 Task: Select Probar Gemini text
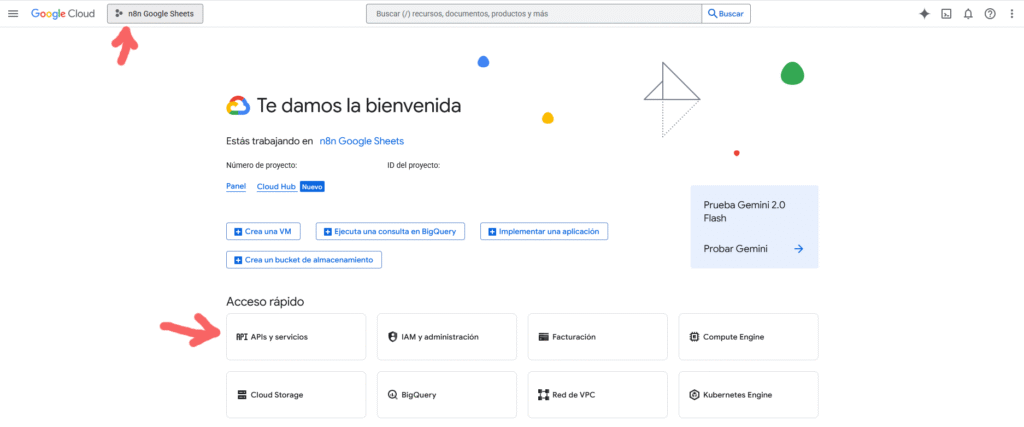tap(735, 249)
